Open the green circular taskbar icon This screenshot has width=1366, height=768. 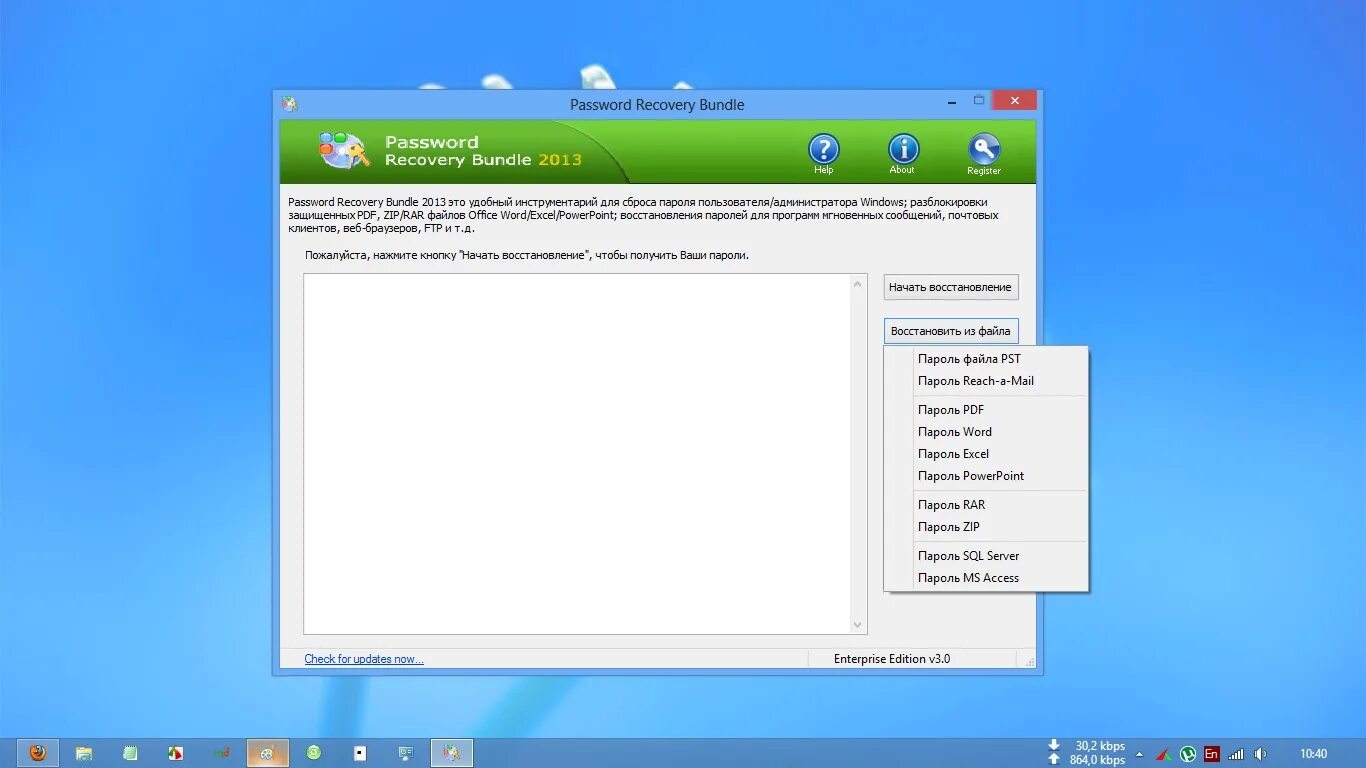click(314, 753)
